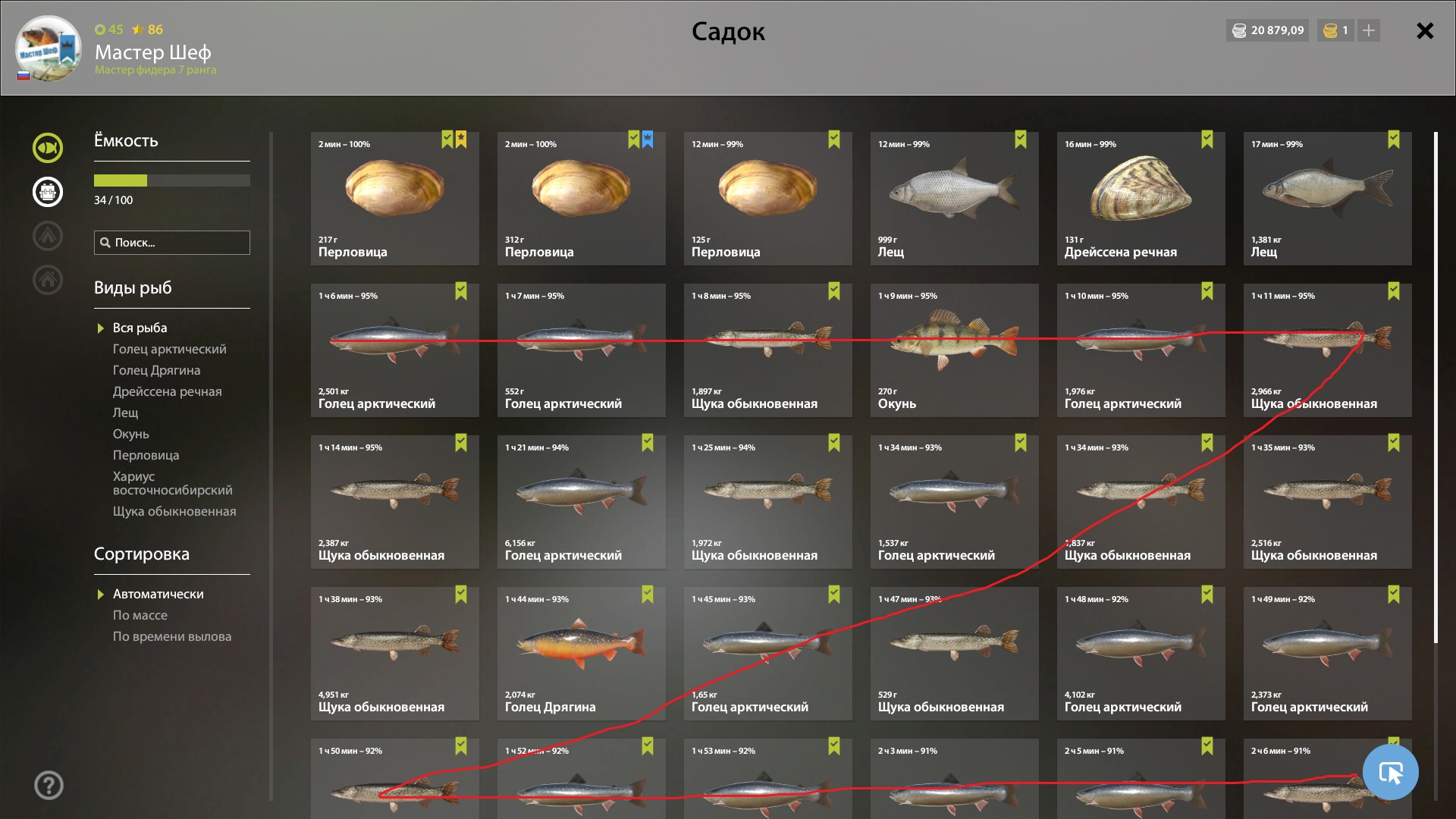1456x819 pixels.
Task: Select the house icon in the sidebar
Action: 47,280
